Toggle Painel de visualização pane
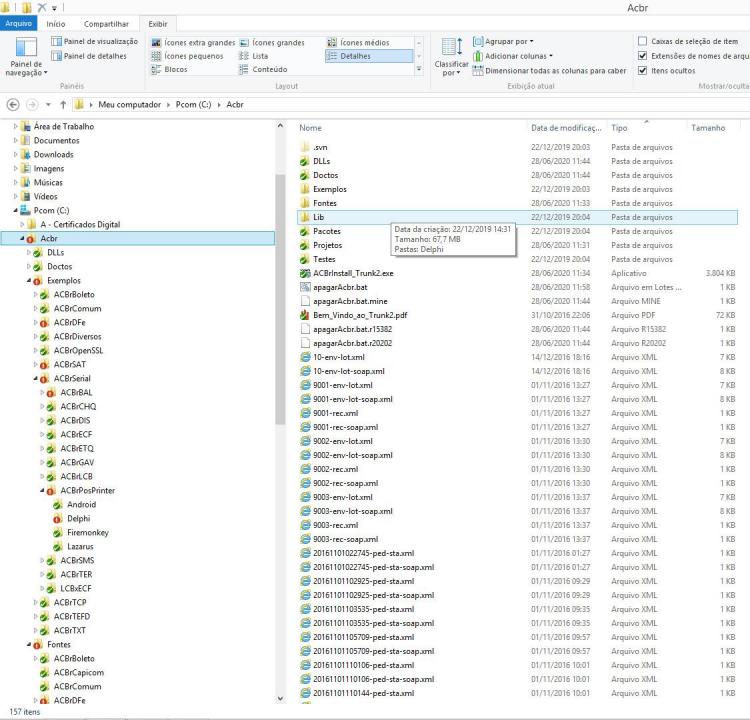 click(94, 42)
